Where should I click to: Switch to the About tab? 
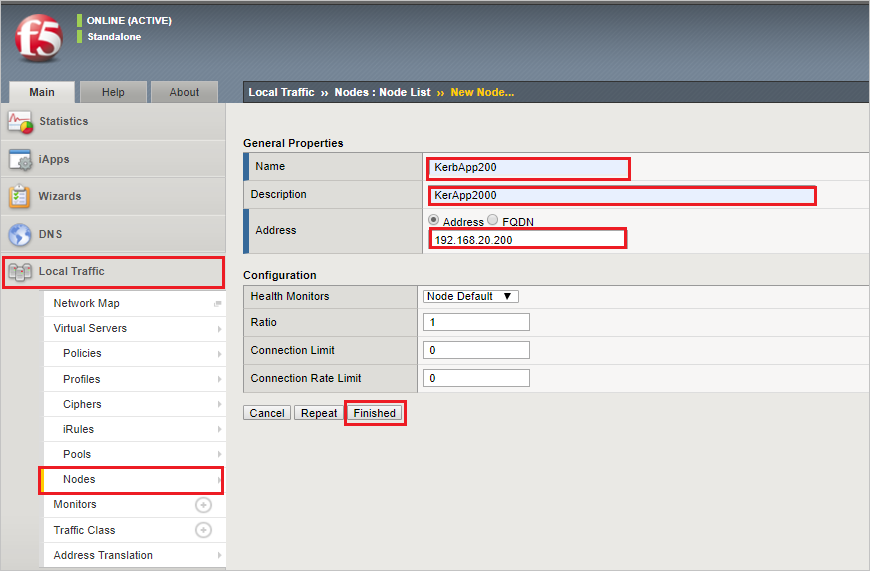[x=184, y=92]
